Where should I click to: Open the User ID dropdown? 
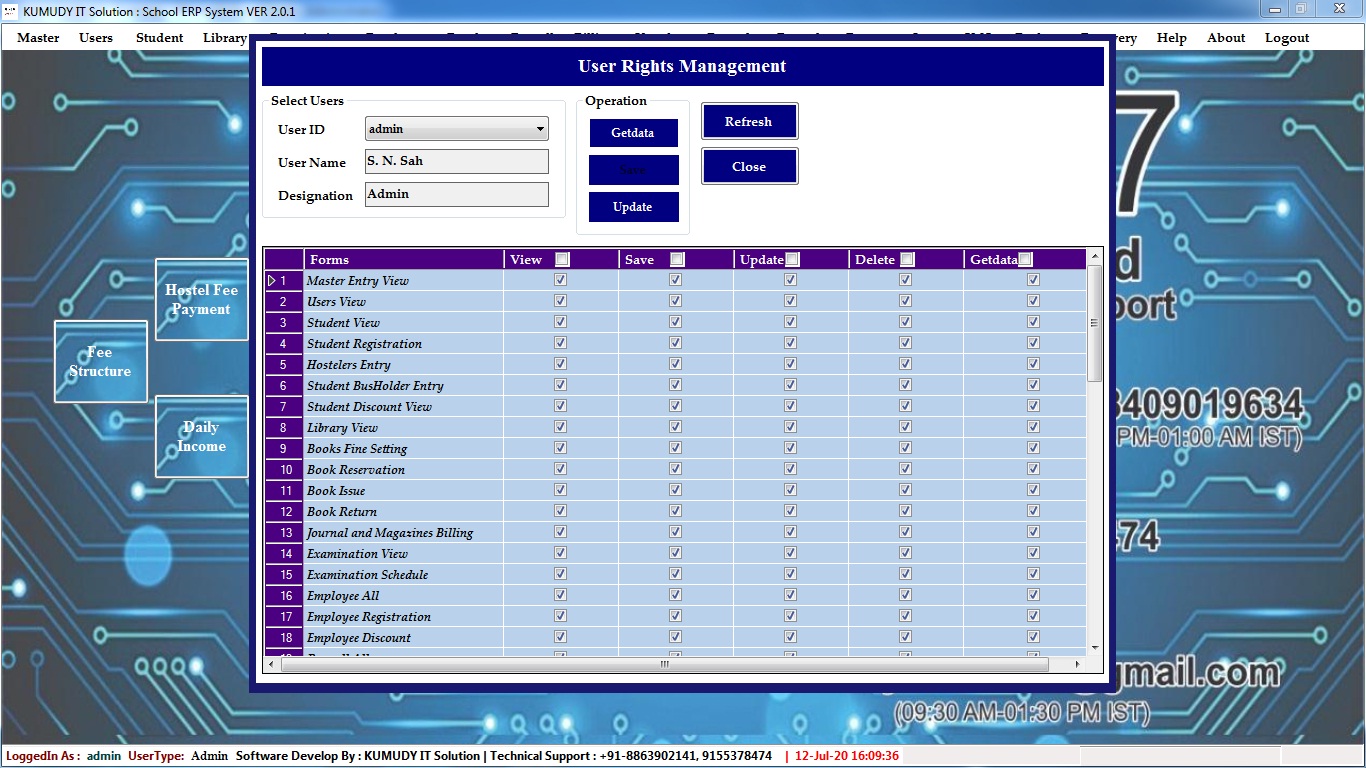(540, 129)
